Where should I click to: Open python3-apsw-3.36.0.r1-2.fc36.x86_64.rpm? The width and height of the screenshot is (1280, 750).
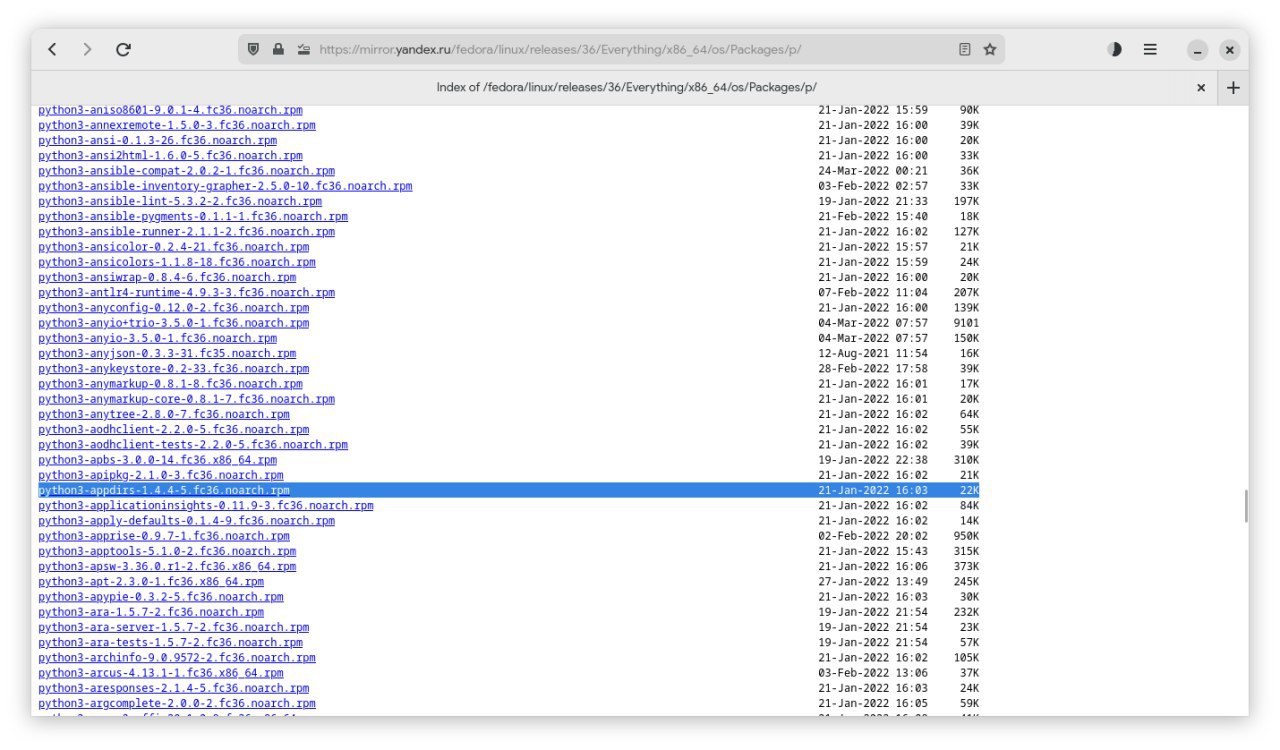pyautogui.click(x=167, y=566)
